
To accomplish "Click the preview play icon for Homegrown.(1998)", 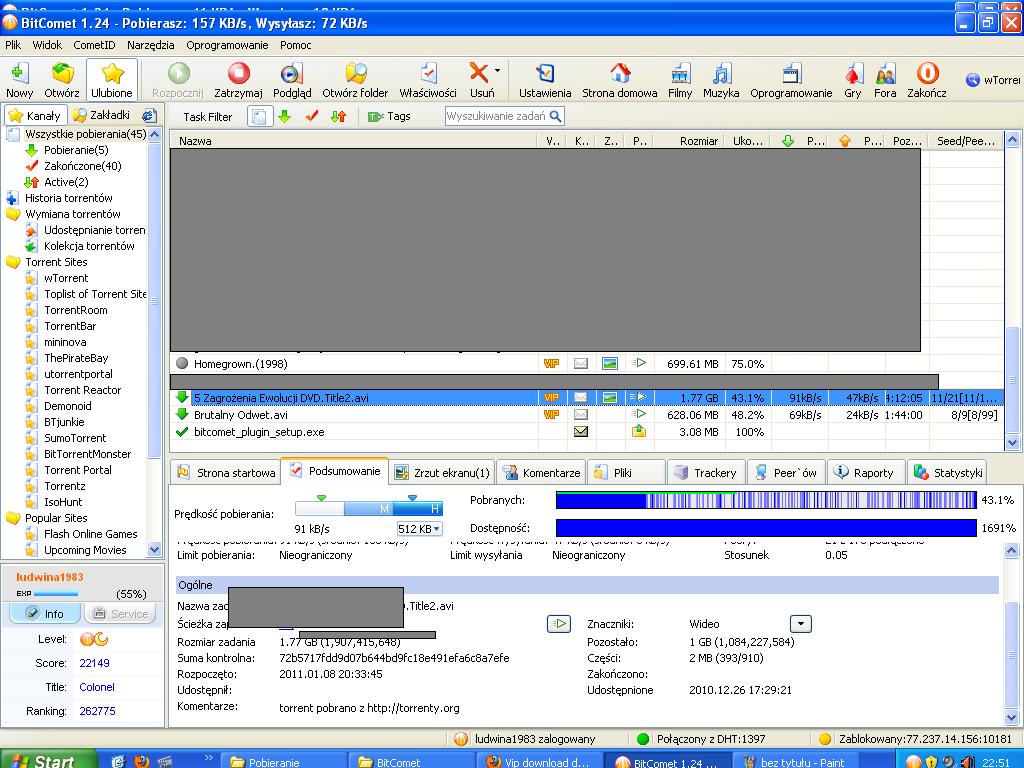I will [639, 363].
